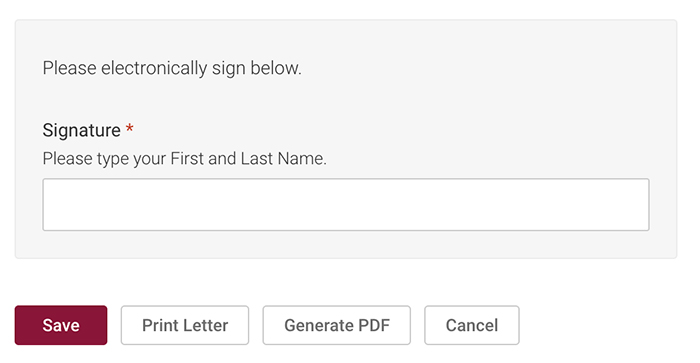Viewport: 700px width, 363px height.
Task: Place cursor in the name signature box
Action: coord(346,204)
